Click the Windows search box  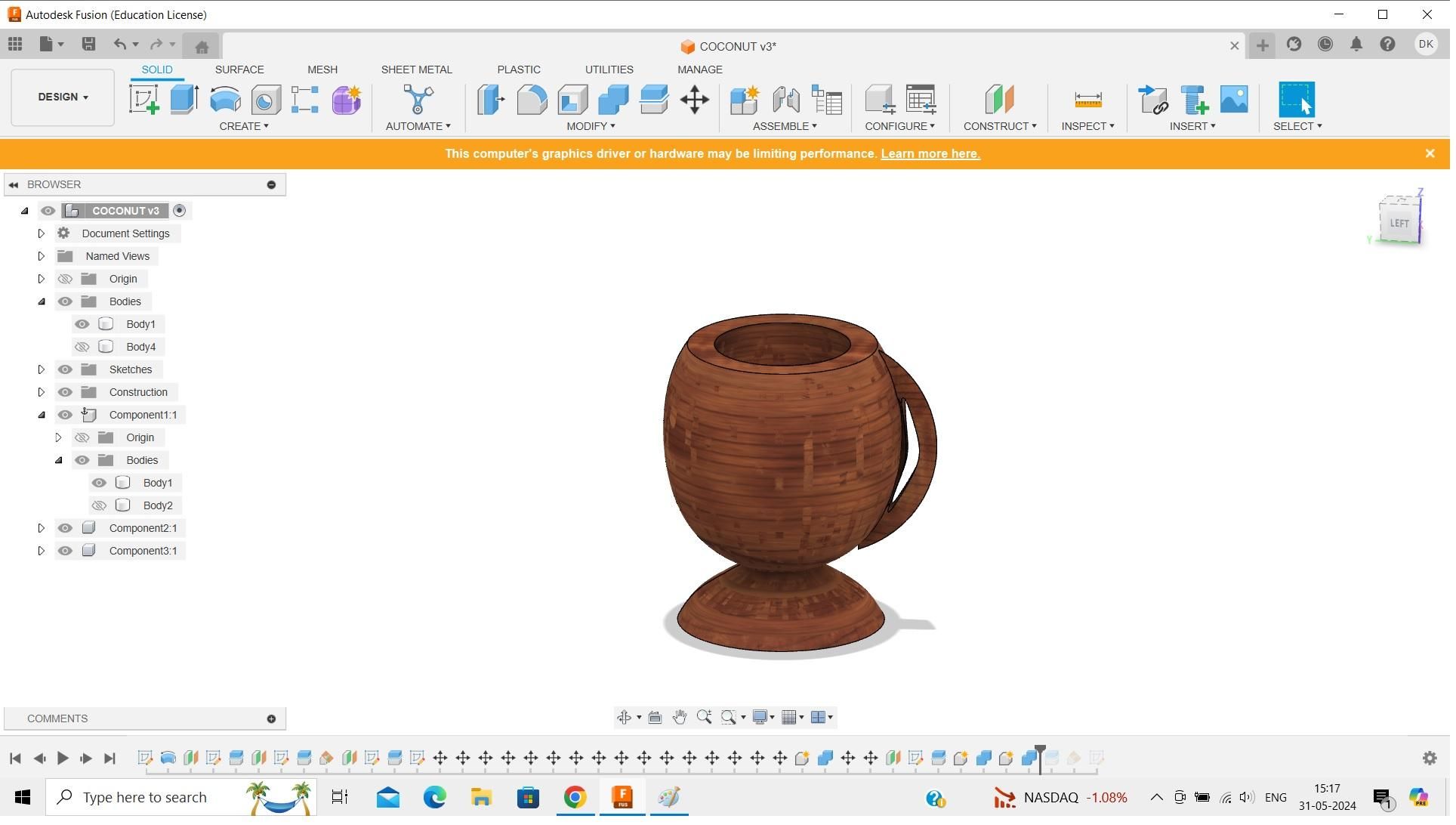point(181,797)
